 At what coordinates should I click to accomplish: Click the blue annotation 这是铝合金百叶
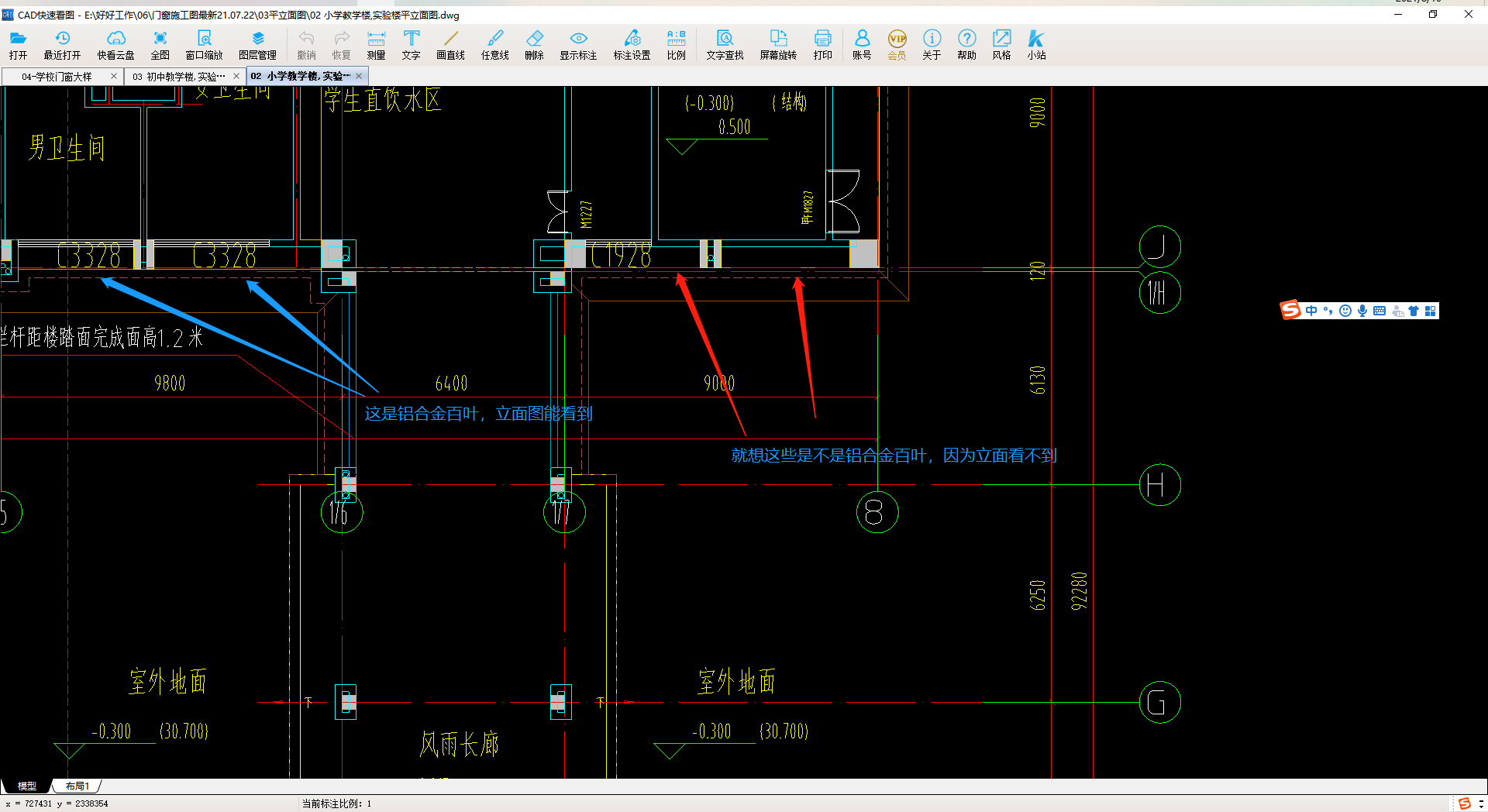[x=478, y=414]
